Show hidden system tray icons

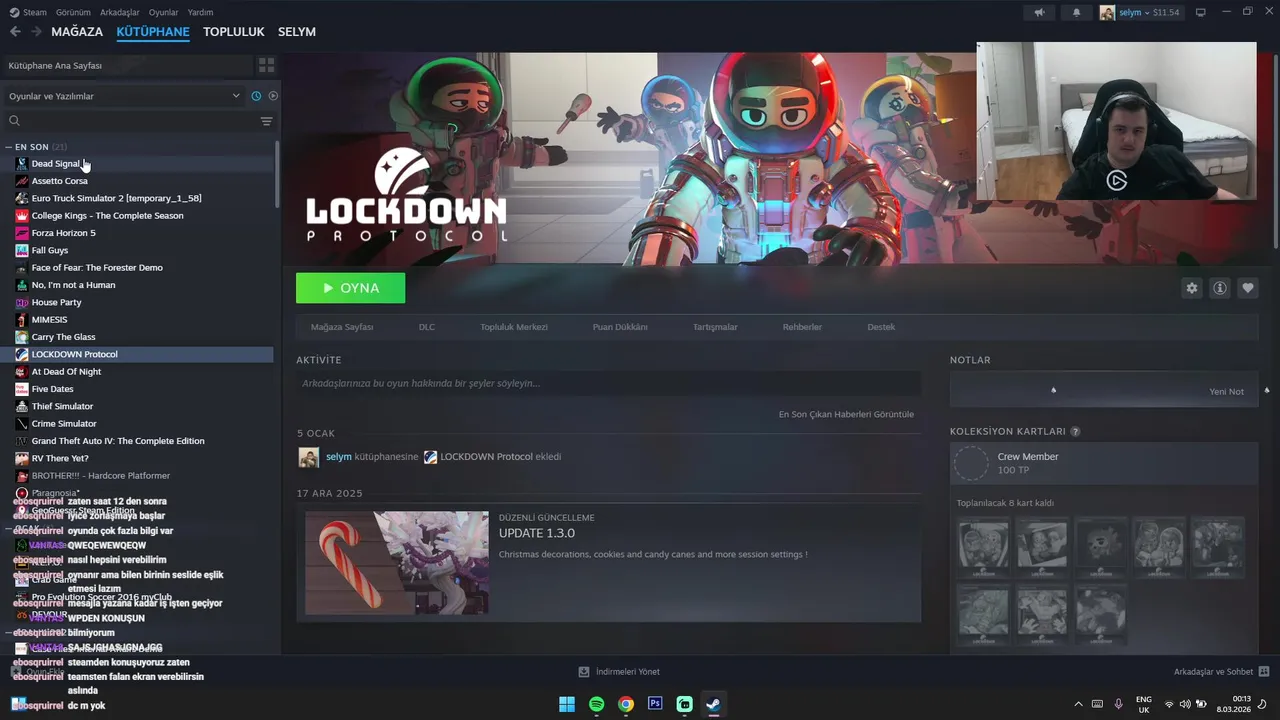[1078, 704]
